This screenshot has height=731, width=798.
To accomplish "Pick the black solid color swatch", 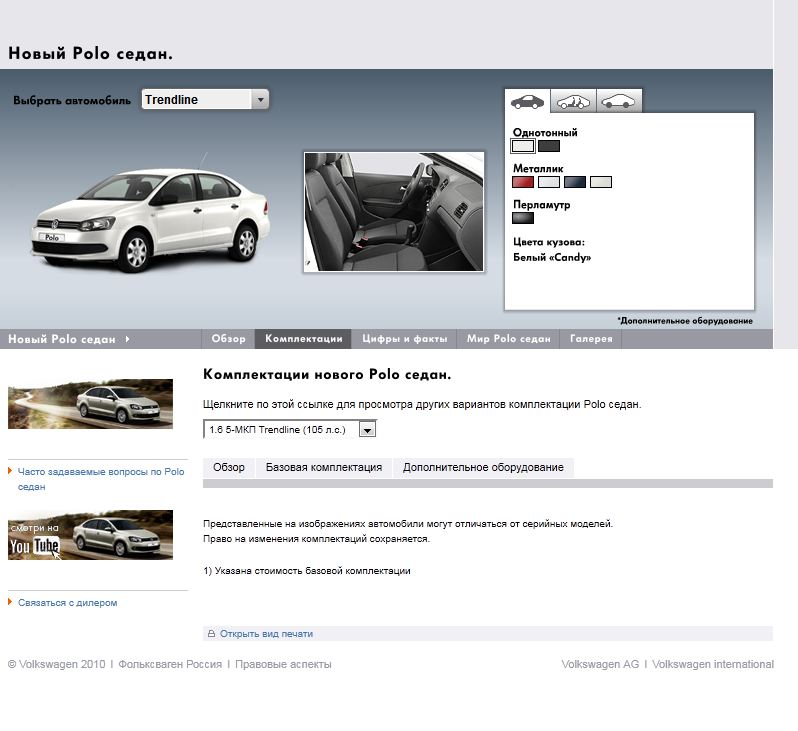I will (x=548, y=146).
